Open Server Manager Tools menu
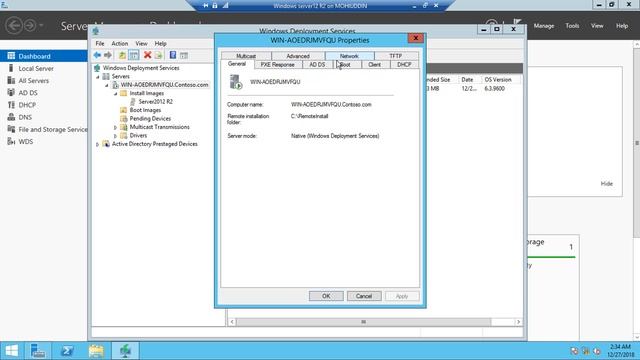Screen dimensions: 640x360 click(572, 26)
